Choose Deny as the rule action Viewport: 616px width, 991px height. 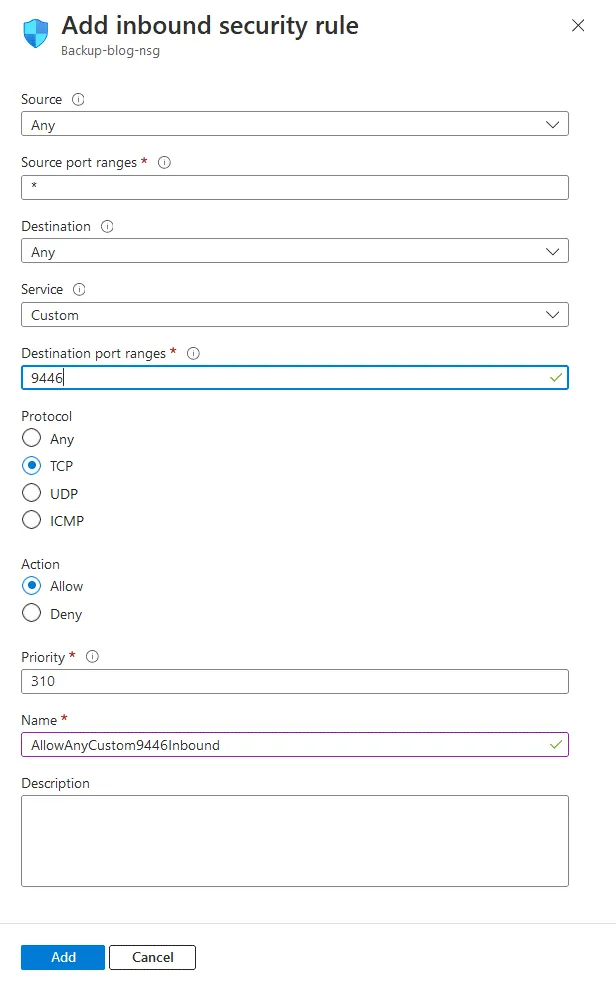[x=31, y=613]
